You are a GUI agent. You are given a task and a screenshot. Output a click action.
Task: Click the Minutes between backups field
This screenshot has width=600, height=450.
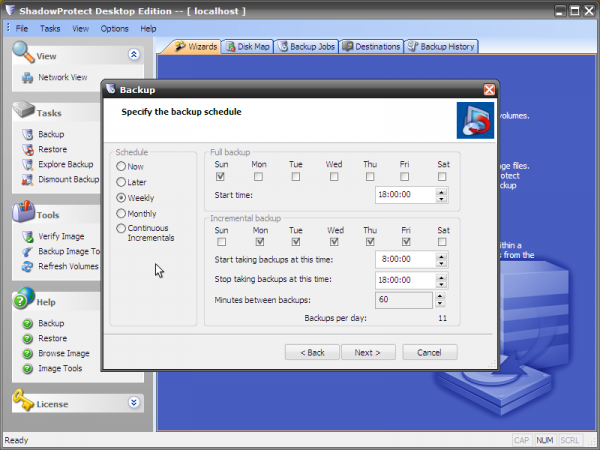pyautogui.click(x=404, y=300)
